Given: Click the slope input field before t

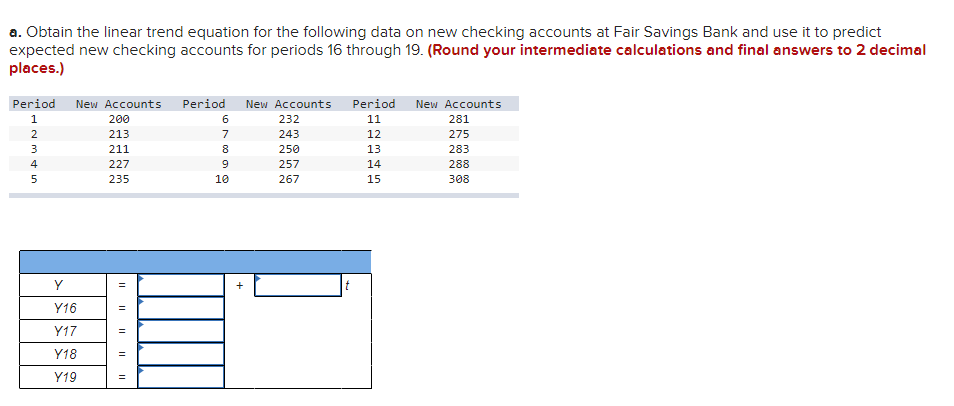Looking at the screenshot, I should [x=298, y=285].
